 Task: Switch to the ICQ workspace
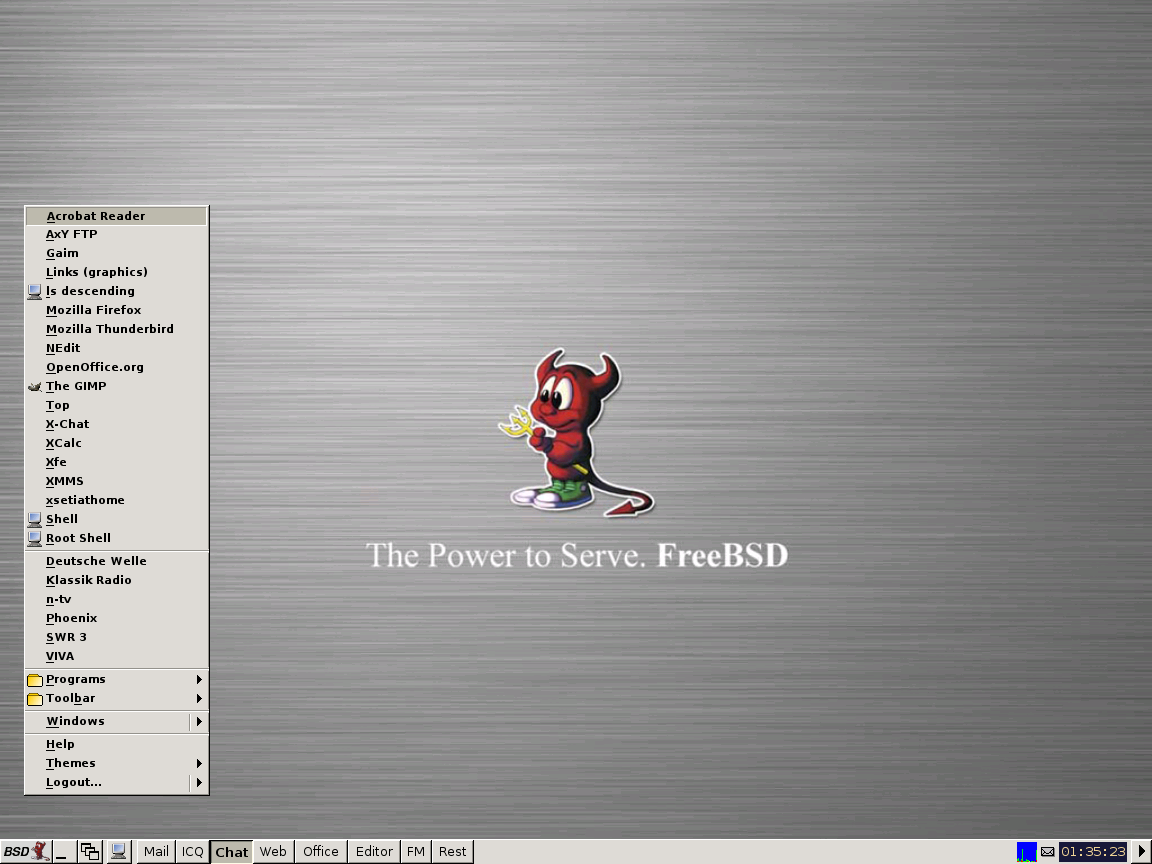pos(192,852)
